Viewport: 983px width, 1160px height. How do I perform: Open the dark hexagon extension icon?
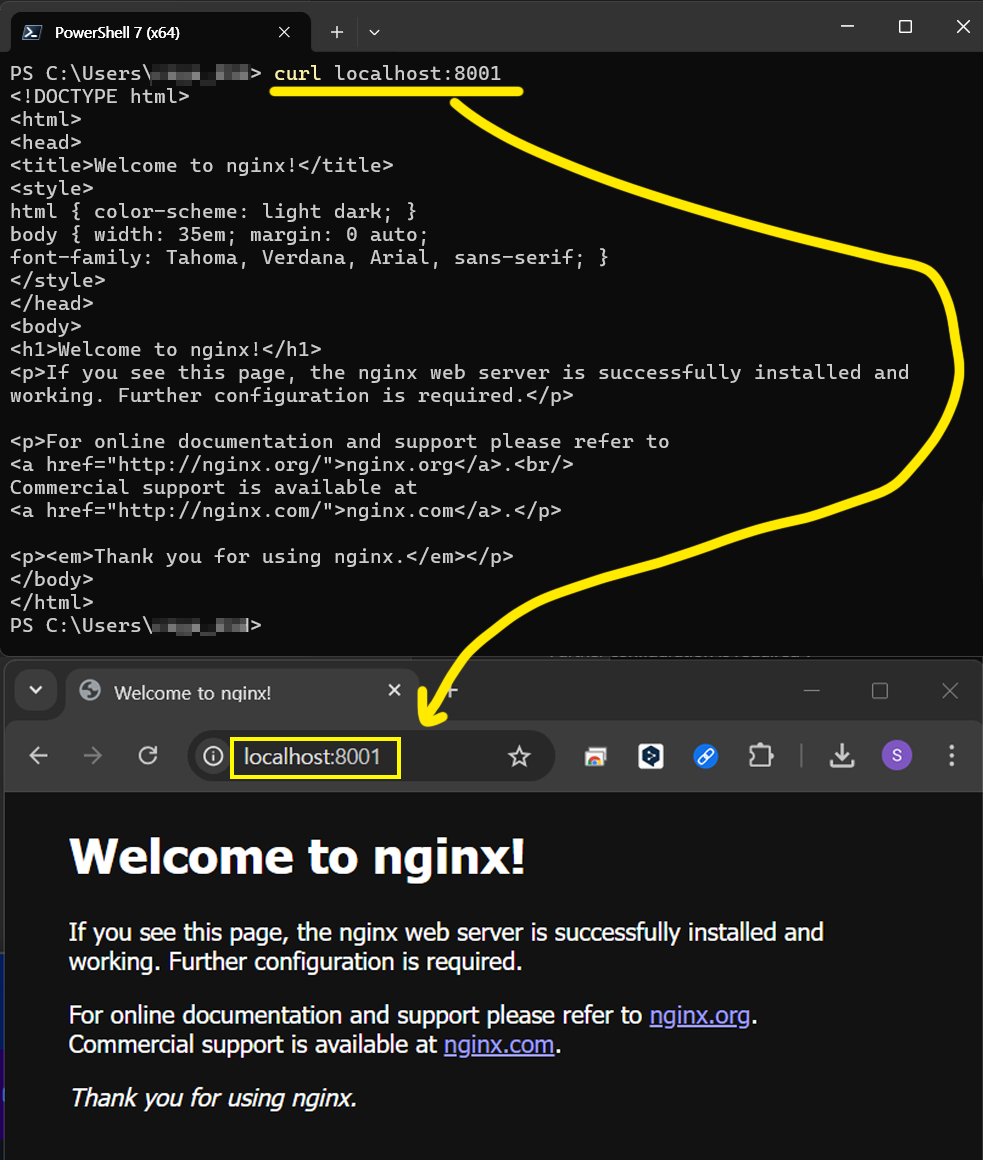coord(651,756)
